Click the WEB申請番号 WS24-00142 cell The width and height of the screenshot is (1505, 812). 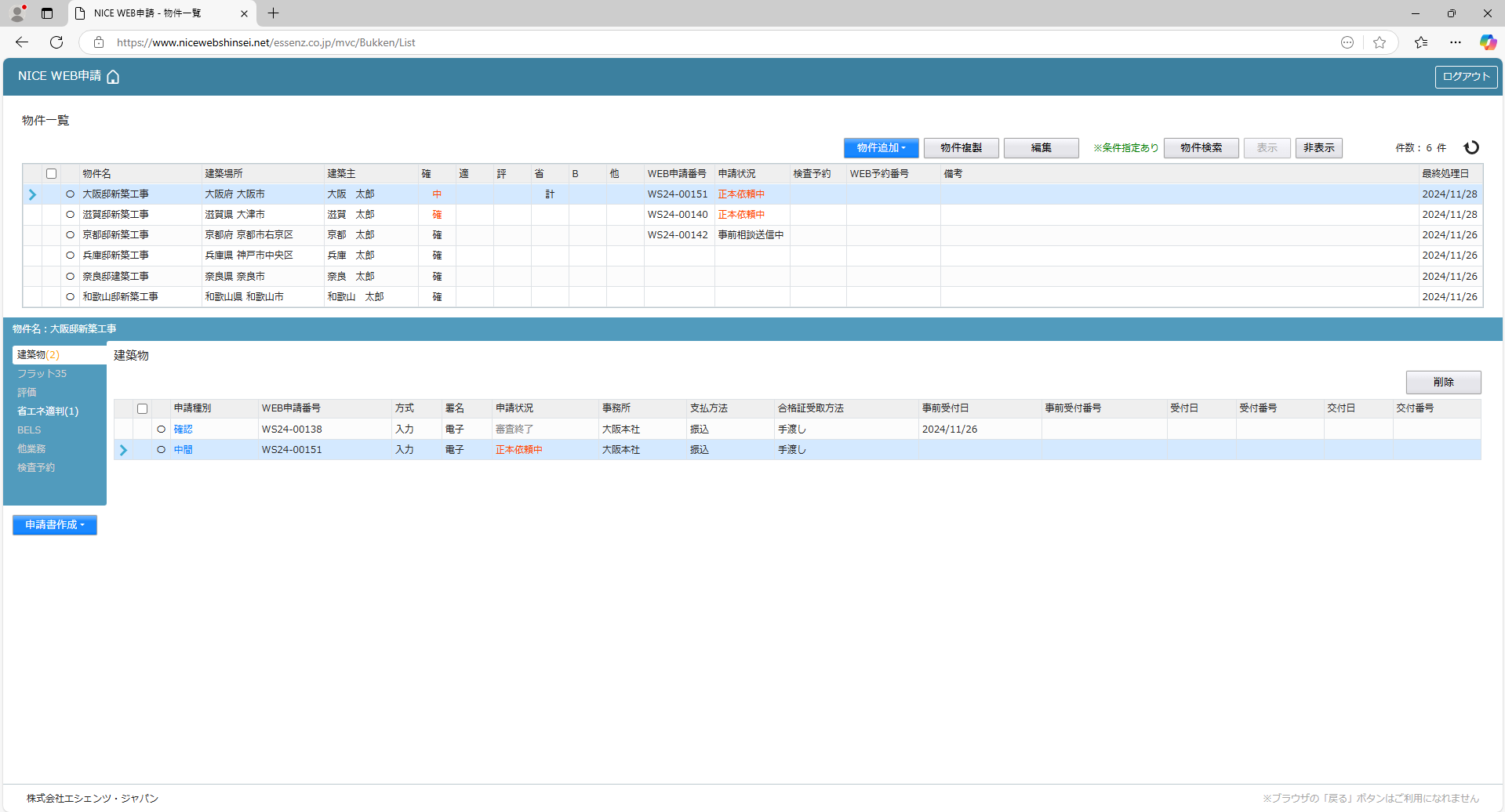(x=678, y=235)
